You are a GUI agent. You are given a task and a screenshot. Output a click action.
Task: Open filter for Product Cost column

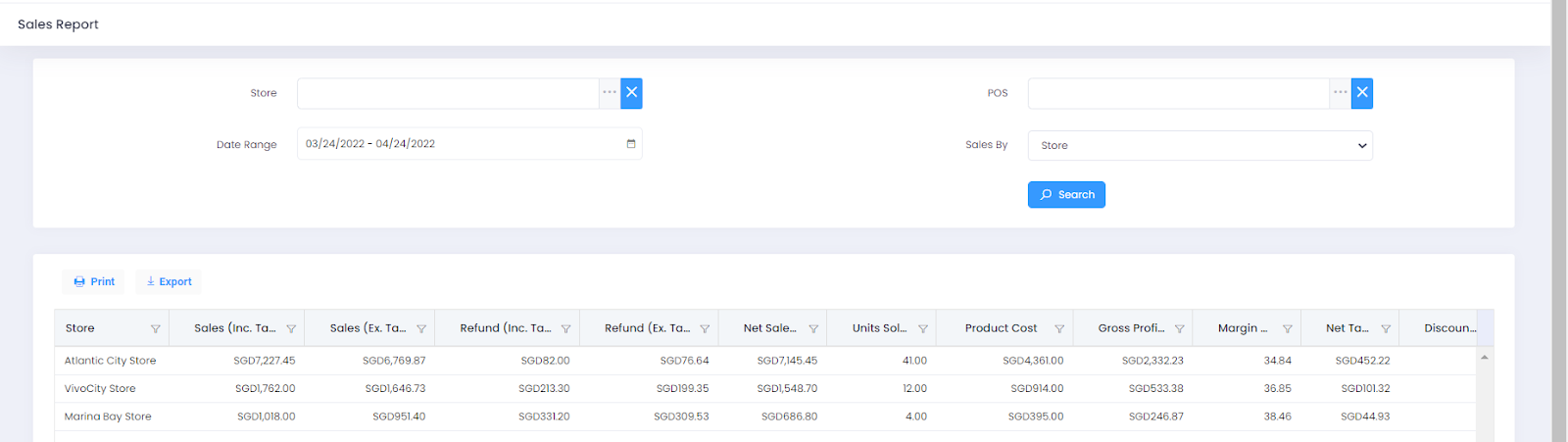(1059, 329)
